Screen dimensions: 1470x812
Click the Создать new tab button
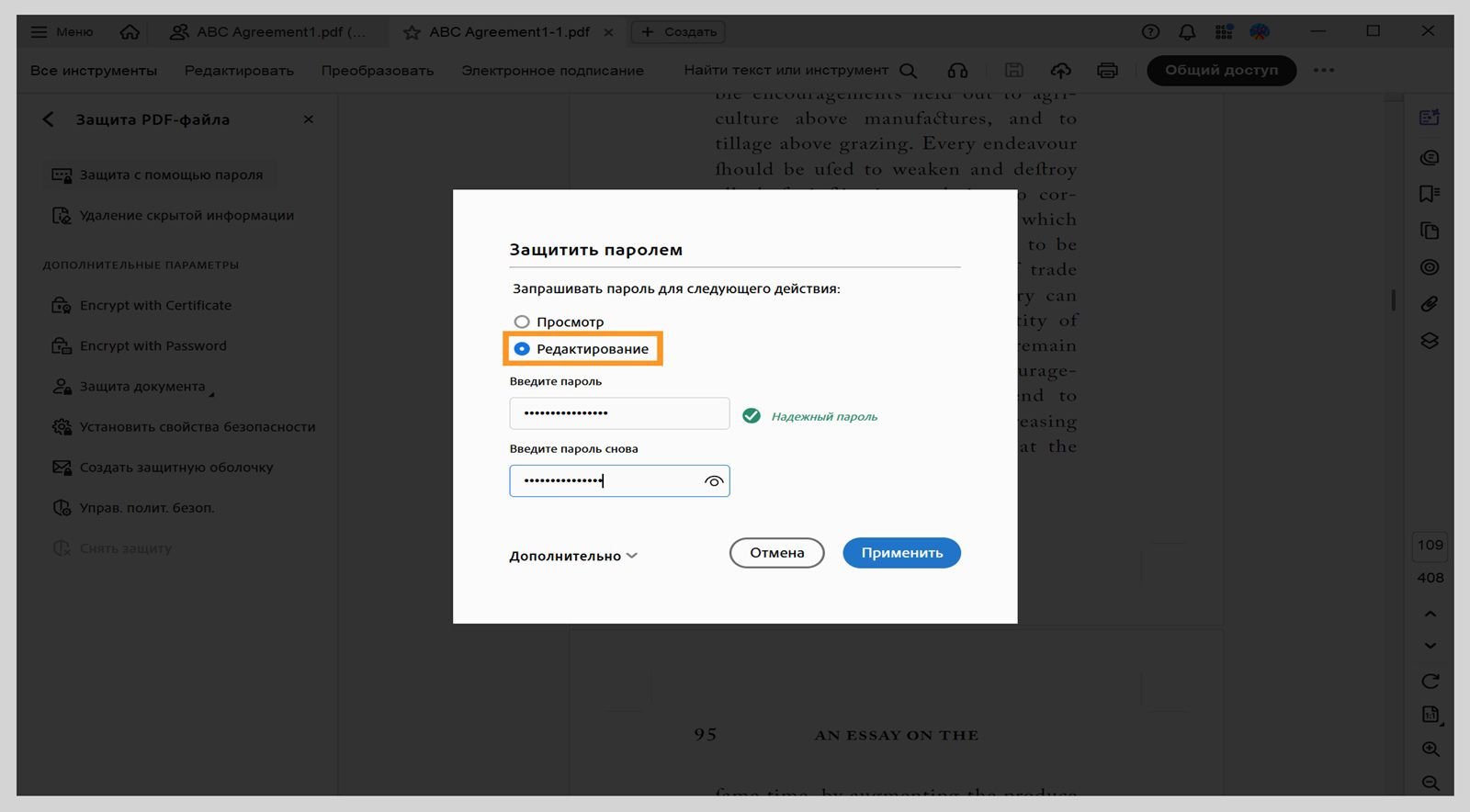(678, 32)
